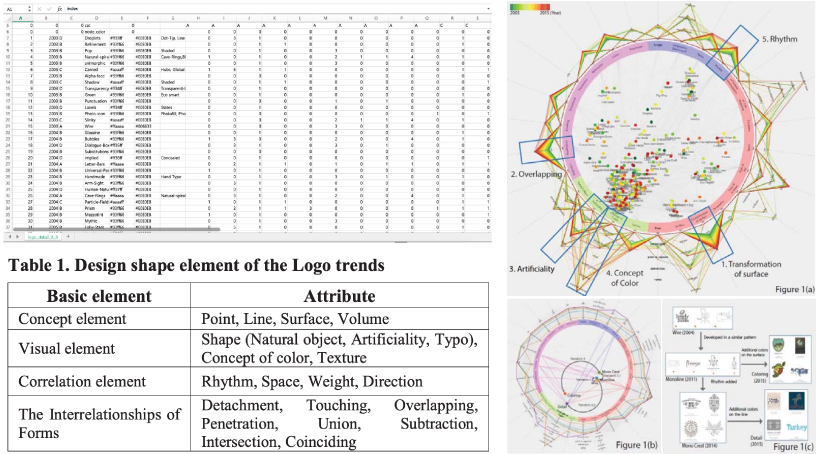
Task: Click the Name Box showing A1
Action: click(x=16, y=9)
